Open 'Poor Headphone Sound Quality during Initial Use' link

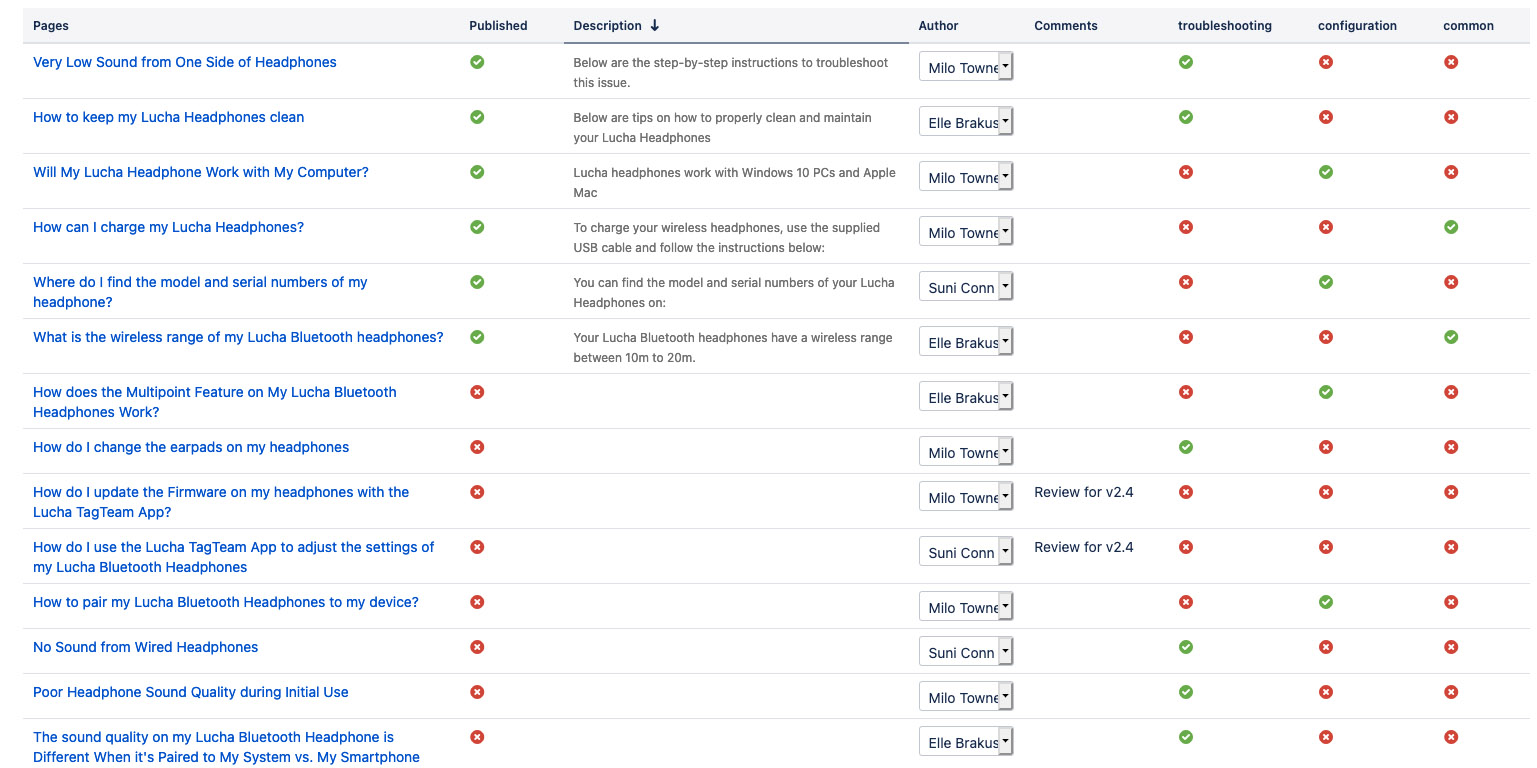tap(191, 692)
